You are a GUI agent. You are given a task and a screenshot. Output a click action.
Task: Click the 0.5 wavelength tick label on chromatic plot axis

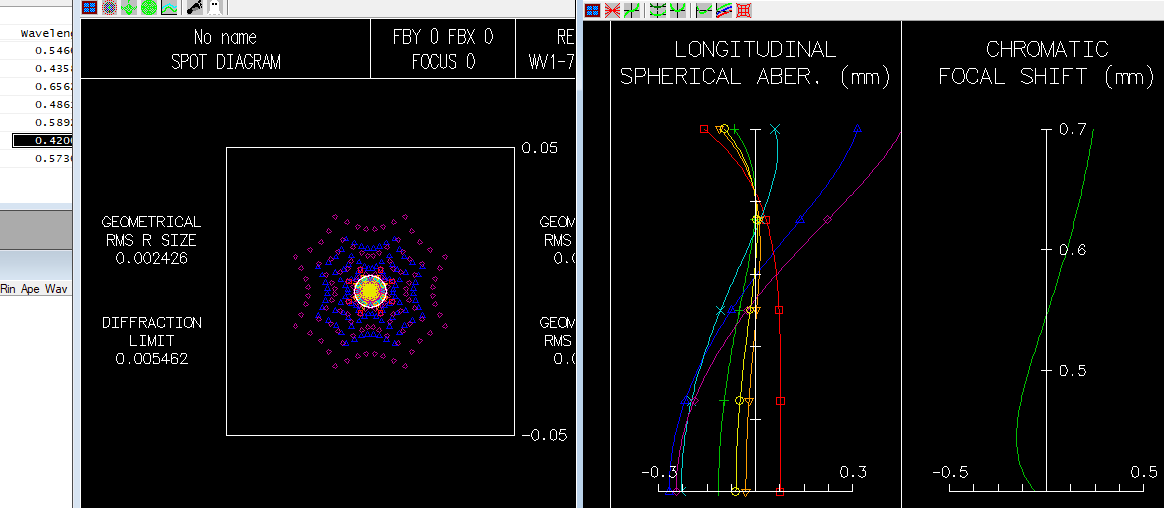(1073, 370)
